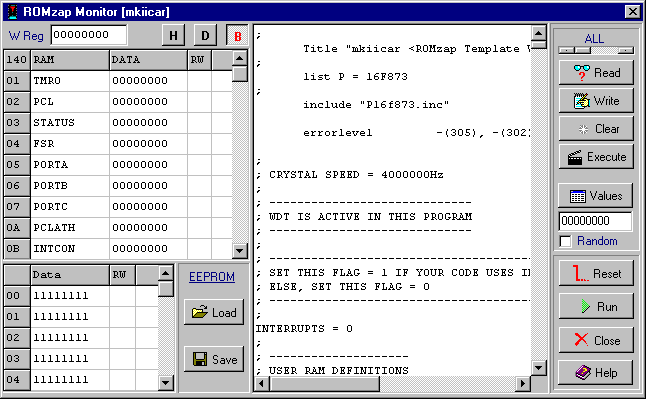Click the source code scroll-right arrow
The image size is (646, 399).
pyautogui.click(x=523, y=383)
